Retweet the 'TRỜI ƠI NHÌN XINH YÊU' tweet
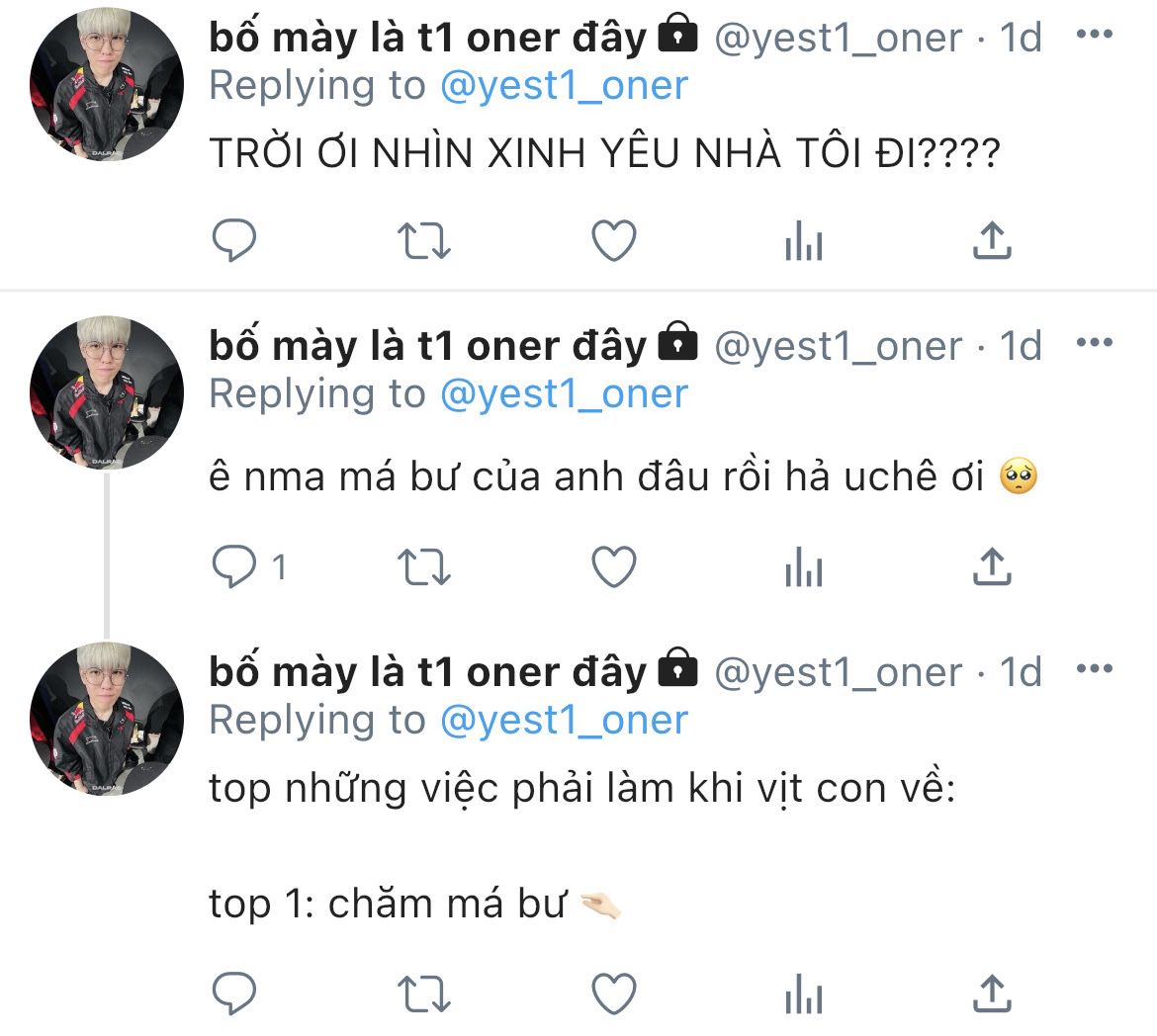 point(423,240)
